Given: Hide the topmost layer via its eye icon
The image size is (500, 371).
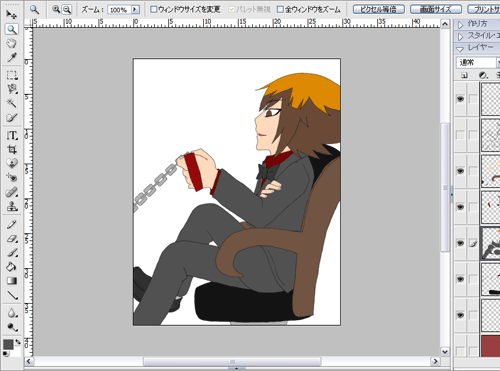Looking at the screenshot, I should pyautogui.click(x=460, y=99).
